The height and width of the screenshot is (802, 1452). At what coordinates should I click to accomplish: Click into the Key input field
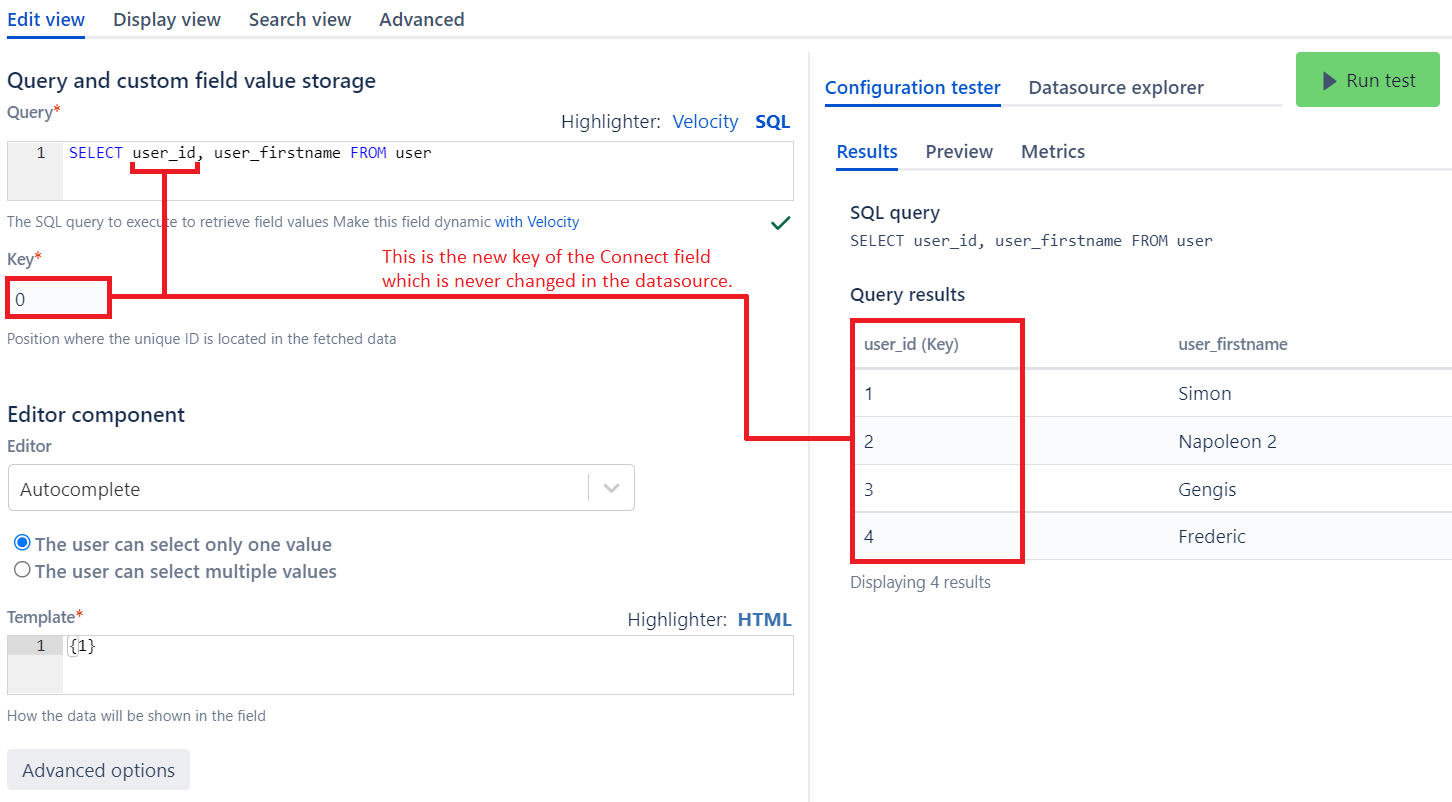coord(58,299)
